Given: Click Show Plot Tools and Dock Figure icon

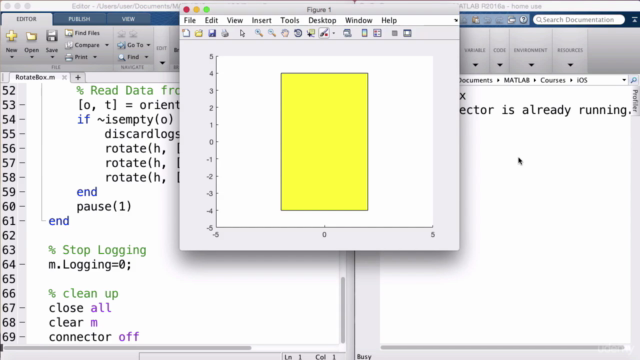Looking at the screenshot, I should click(407, 33).
